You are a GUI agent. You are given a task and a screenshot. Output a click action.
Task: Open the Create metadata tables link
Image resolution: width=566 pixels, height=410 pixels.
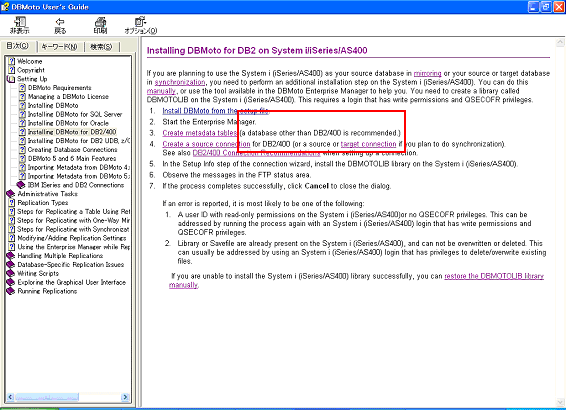[x=200, y=133]
